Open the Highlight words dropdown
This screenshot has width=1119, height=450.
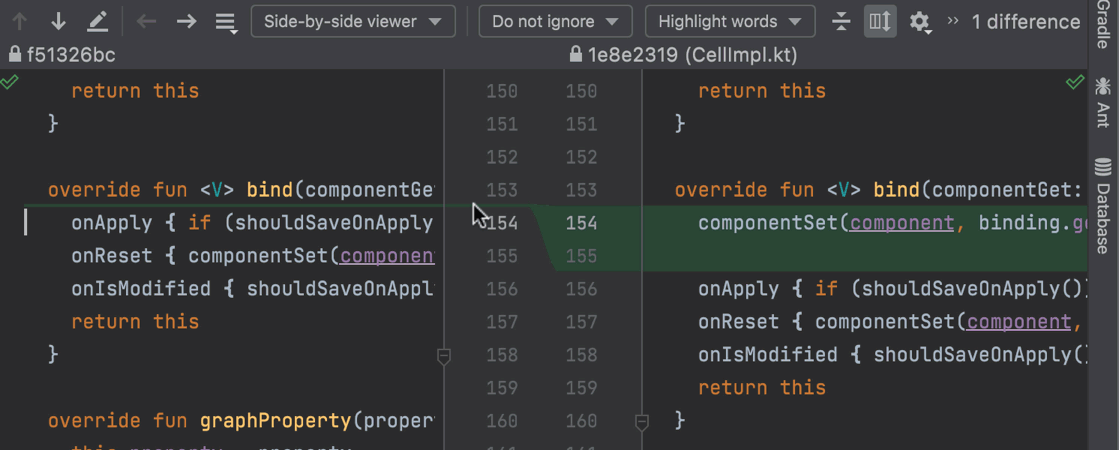pyautogui.click(x=730, y=21)
